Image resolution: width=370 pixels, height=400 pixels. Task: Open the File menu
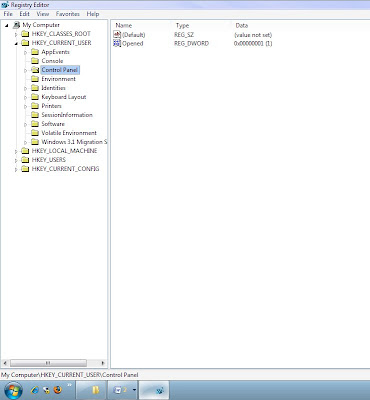click(x=8, y=14)
